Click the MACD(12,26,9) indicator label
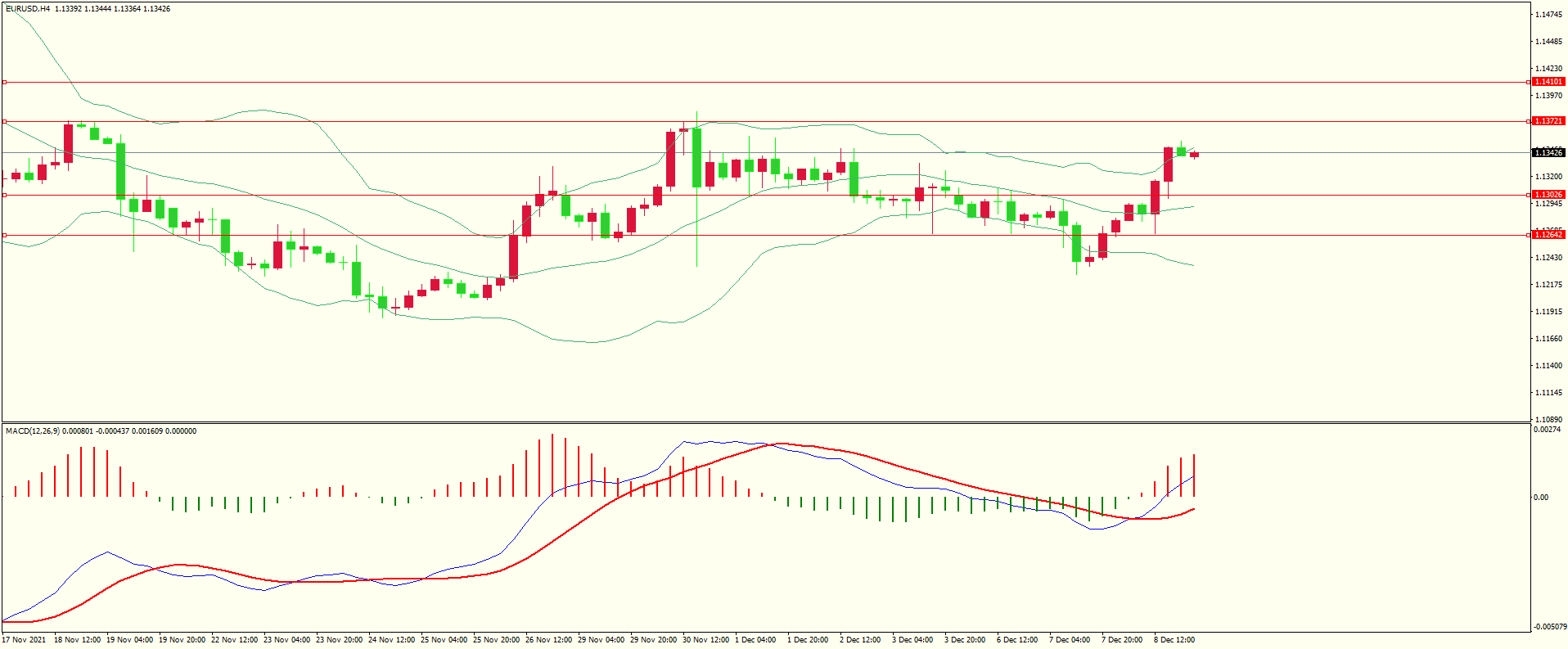Image resolution: width=1568 pixels, height=649 pixels. tap(33, 431)
